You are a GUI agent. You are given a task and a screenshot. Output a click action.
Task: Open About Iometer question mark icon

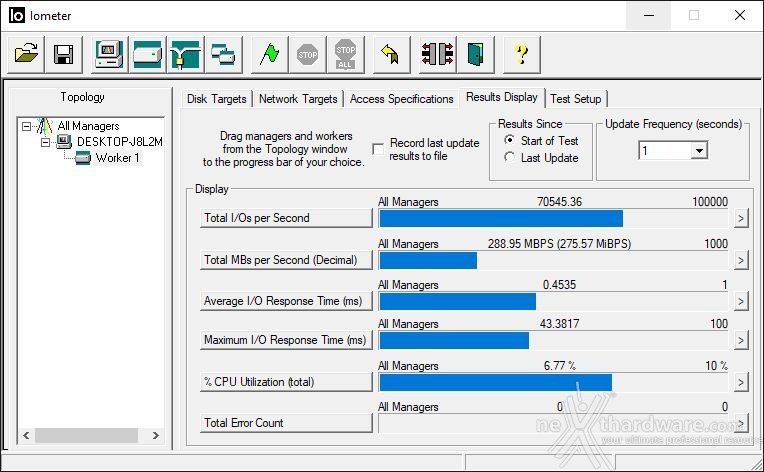522,54
